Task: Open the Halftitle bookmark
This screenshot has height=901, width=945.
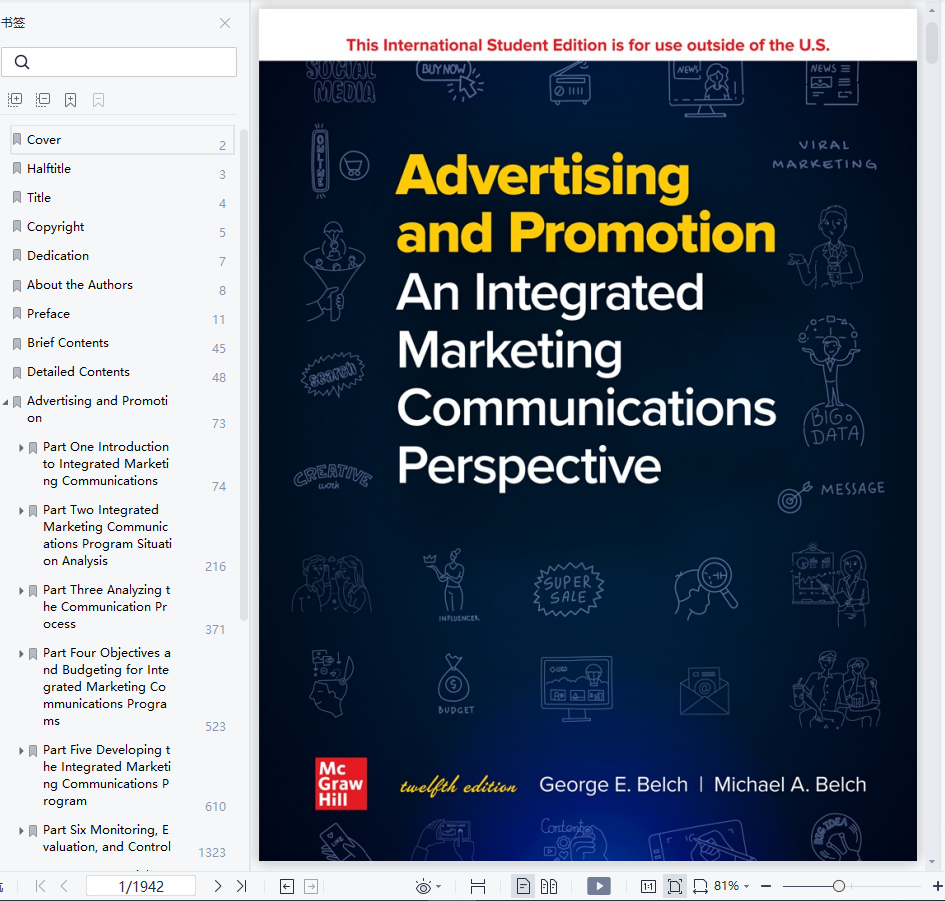Action: [122, 169]
